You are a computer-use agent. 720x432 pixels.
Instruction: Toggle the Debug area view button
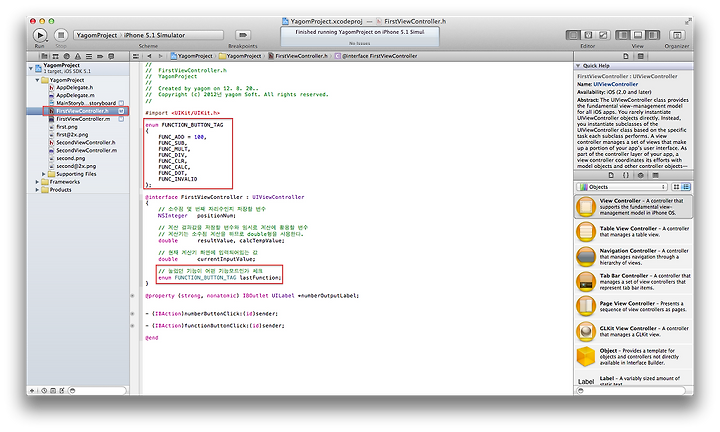coord(638,35)
